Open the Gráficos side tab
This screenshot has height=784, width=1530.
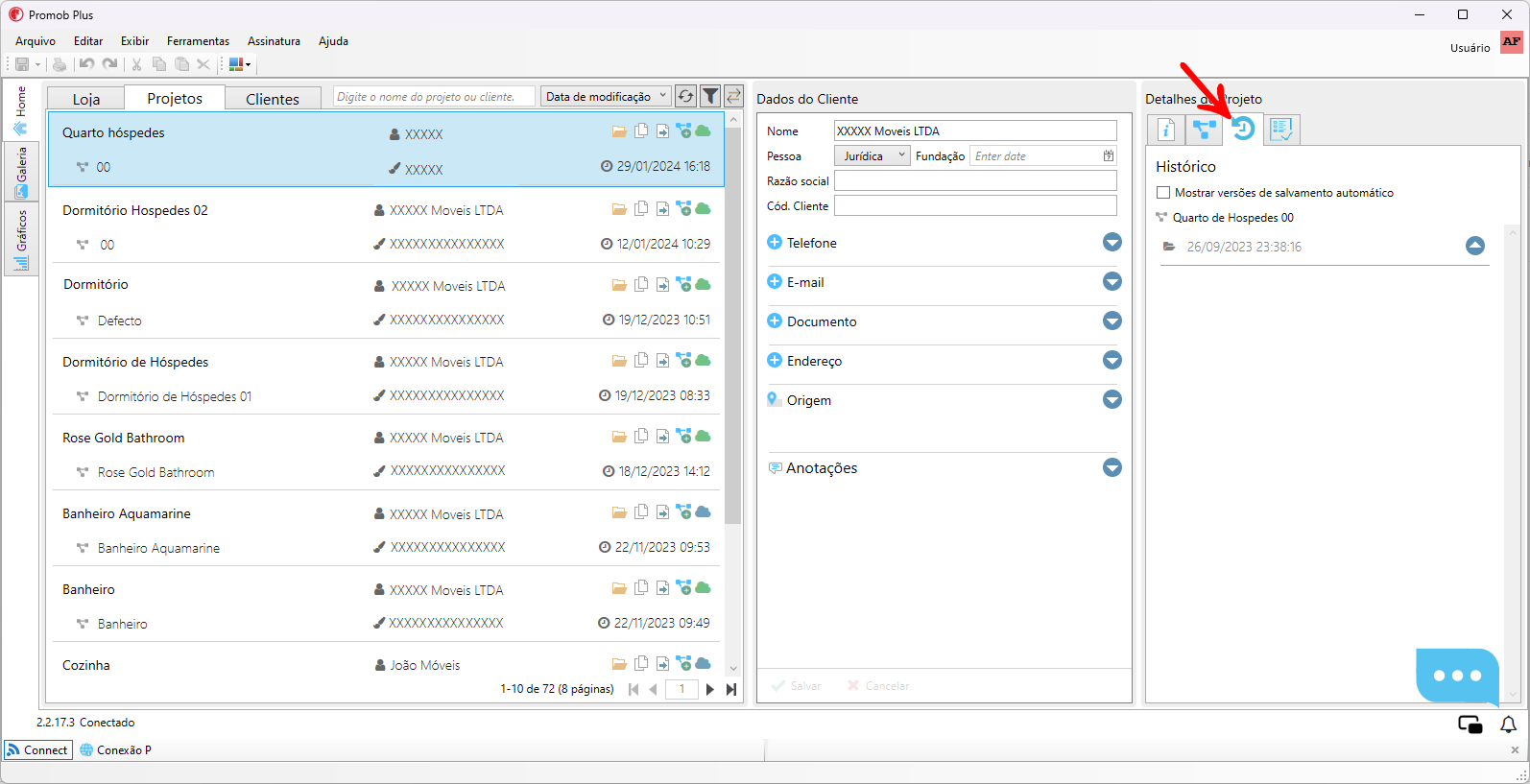tap(21, 238)
